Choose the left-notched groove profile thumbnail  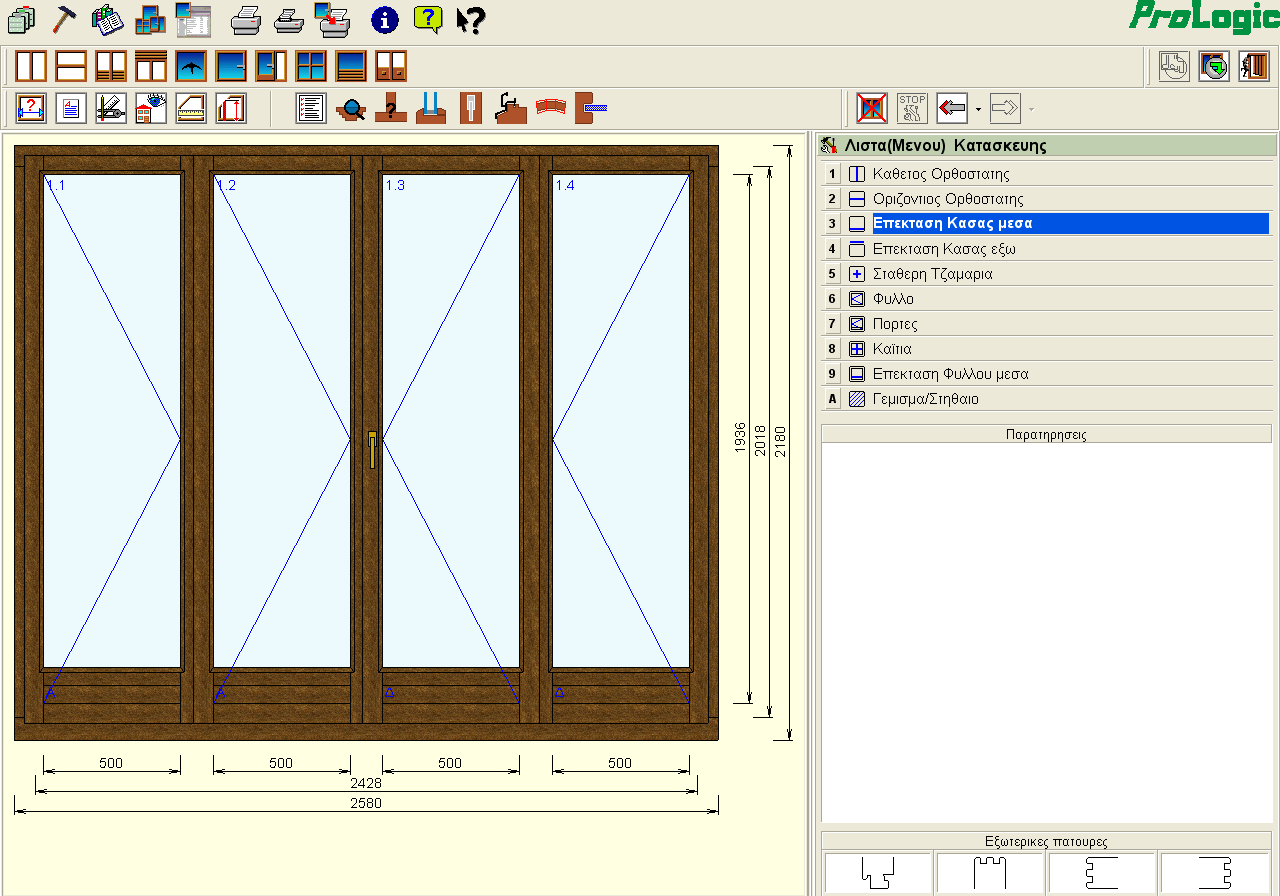(1103, 873)
